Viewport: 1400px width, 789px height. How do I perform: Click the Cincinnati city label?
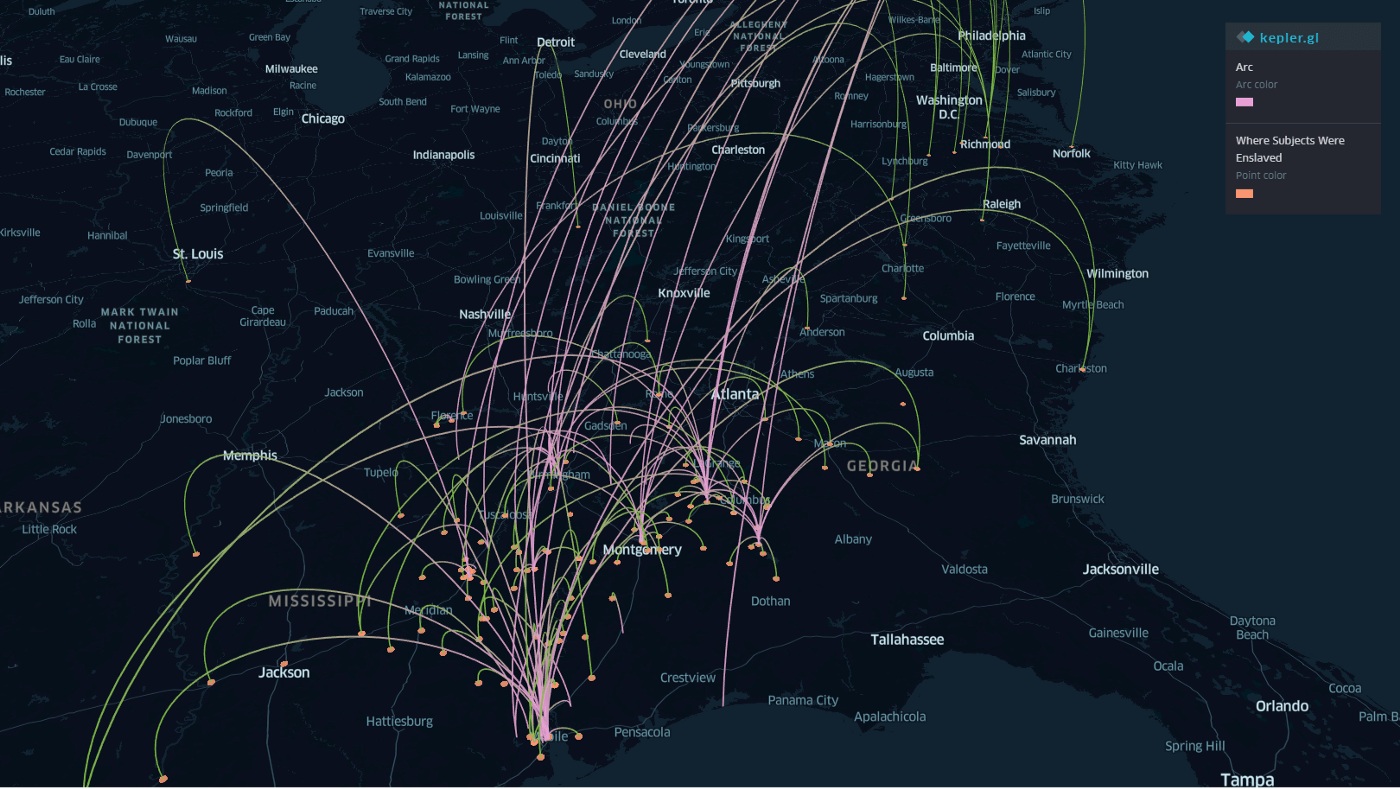click(x=555, y=158)
